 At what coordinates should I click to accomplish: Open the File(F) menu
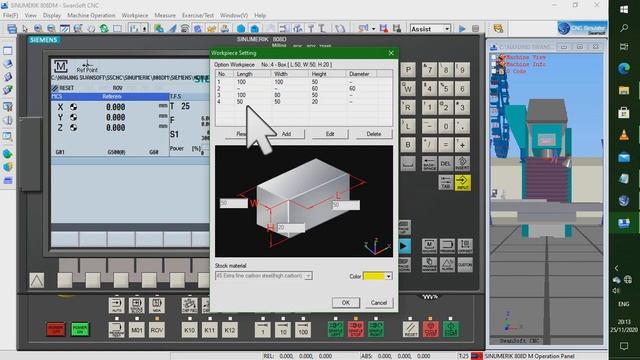[11, 15]
